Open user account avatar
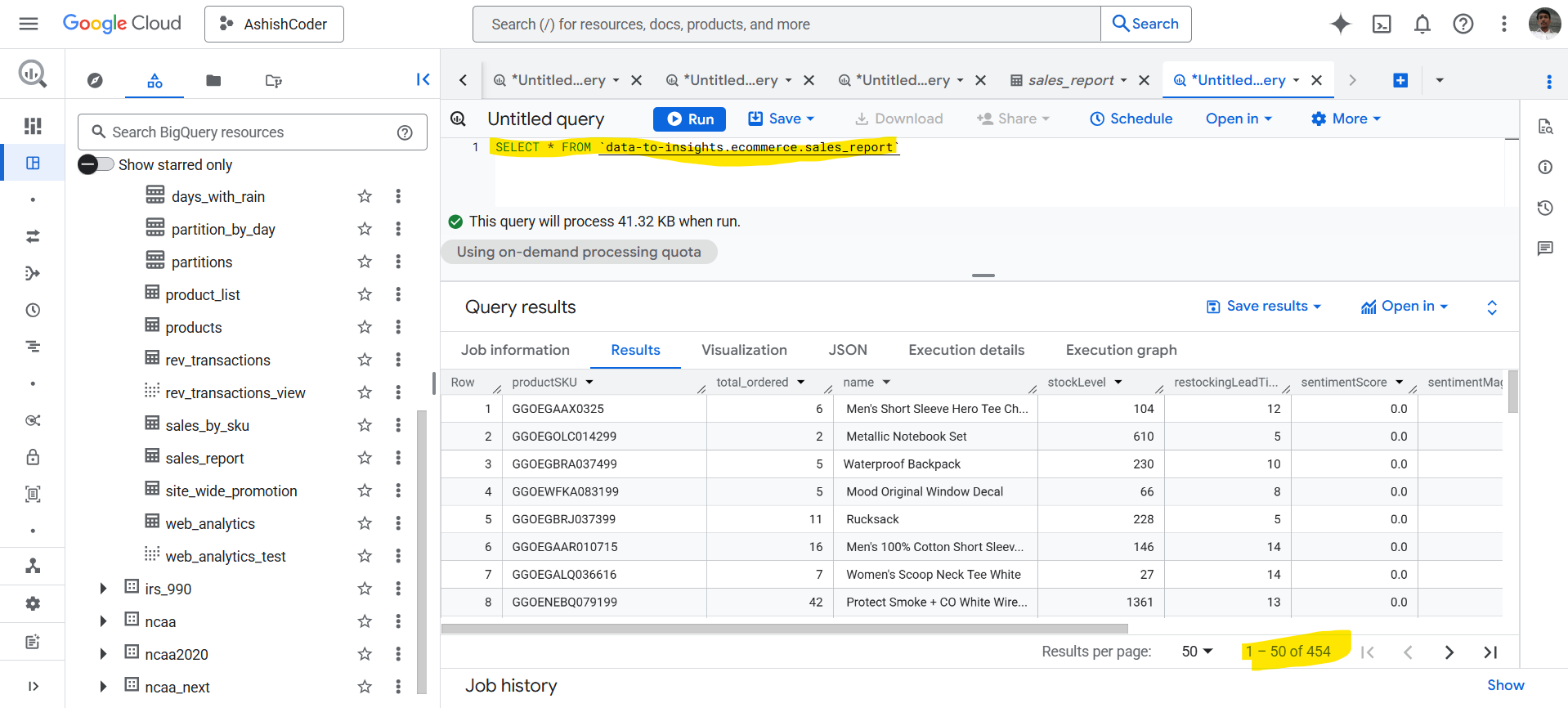Viewport: 1568px width, 708px height. pos(1544,24)
